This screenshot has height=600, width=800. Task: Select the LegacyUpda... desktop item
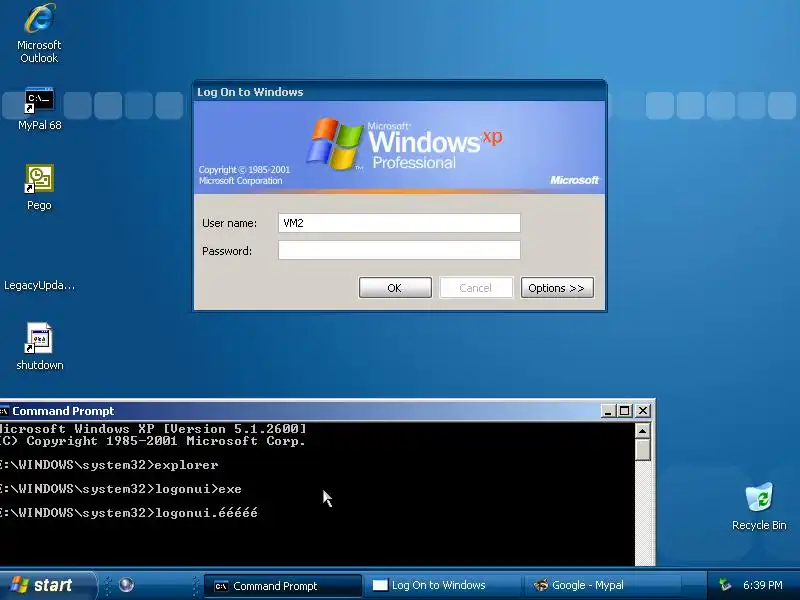tap(39, 285)
